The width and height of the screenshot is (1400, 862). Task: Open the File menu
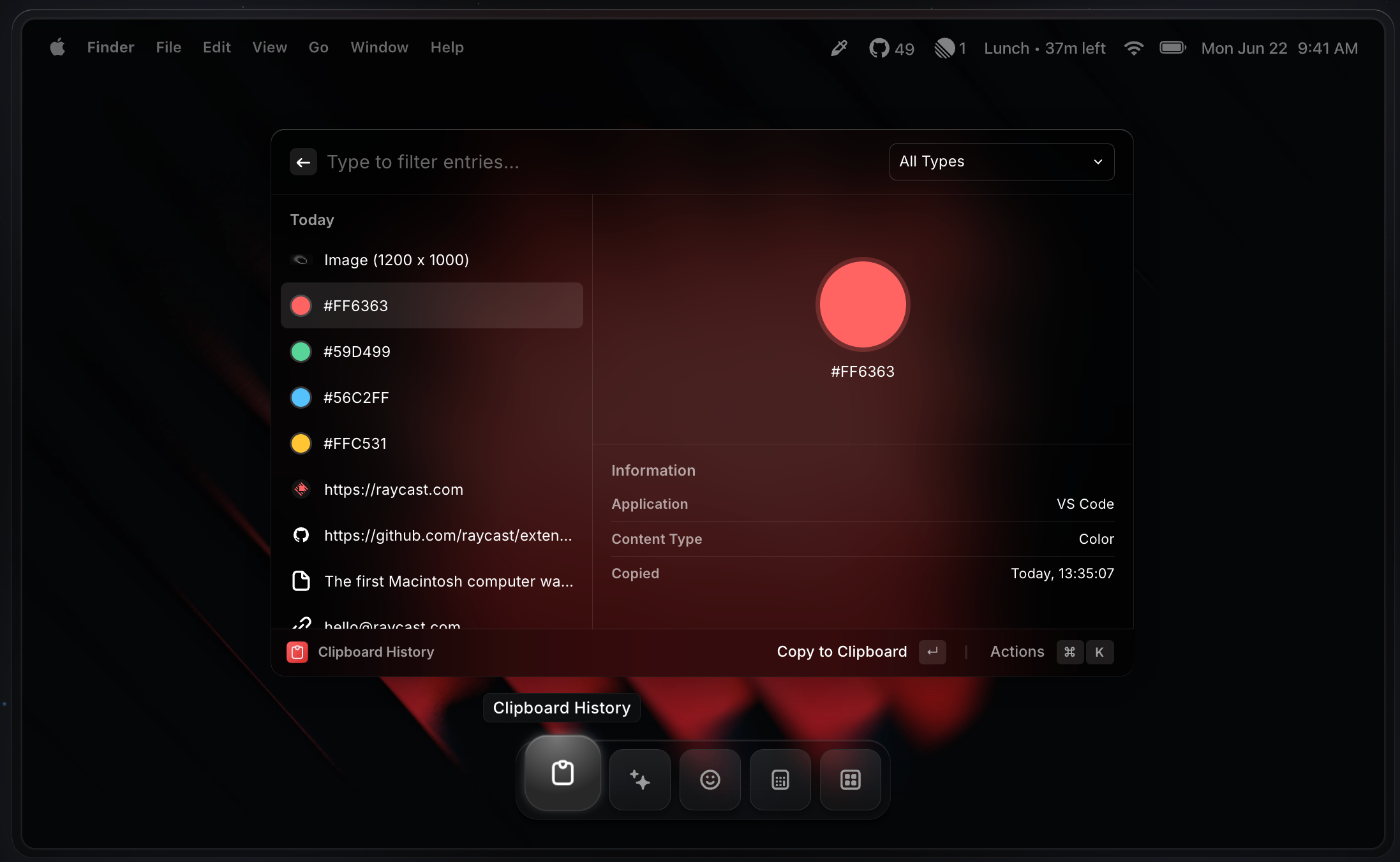coord(169,47)
